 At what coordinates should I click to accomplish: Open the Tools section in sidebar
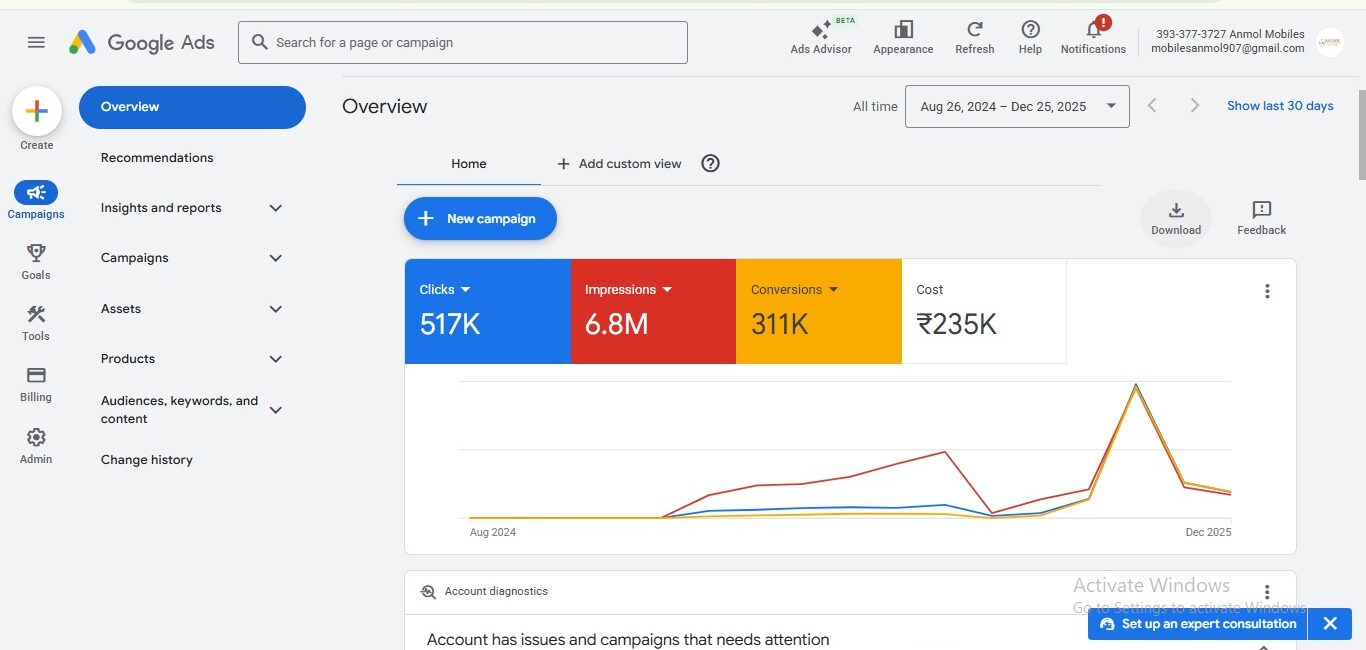(36, 315)
